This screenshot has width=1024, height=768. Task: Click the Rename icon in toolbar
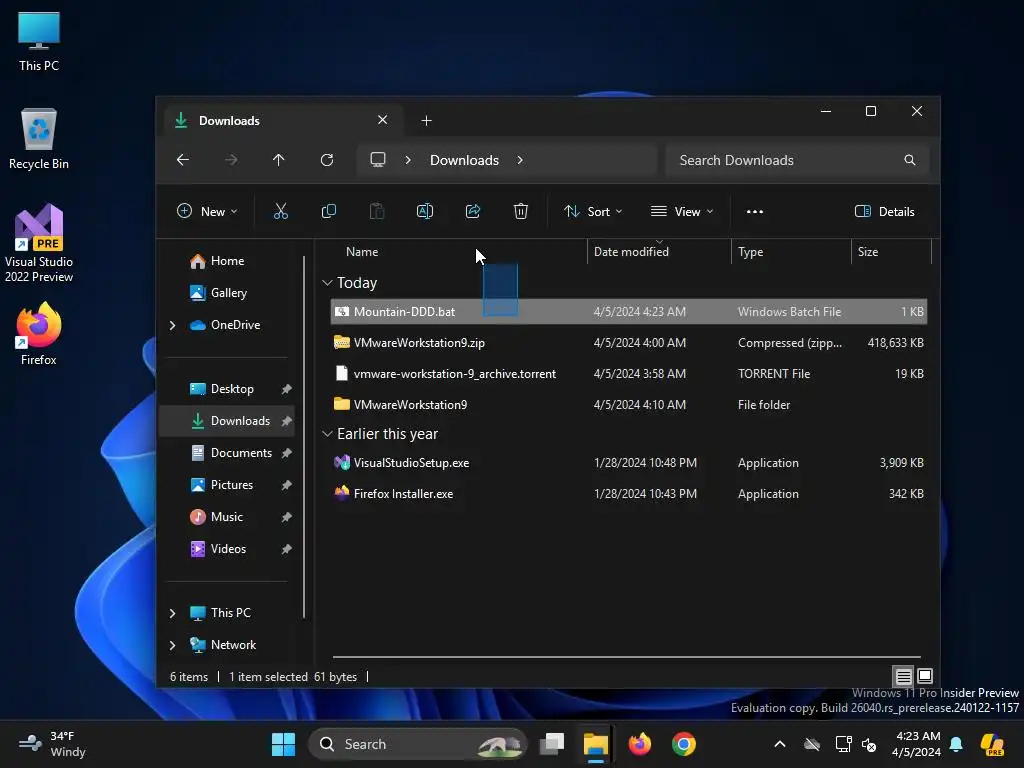pos(424,212)
